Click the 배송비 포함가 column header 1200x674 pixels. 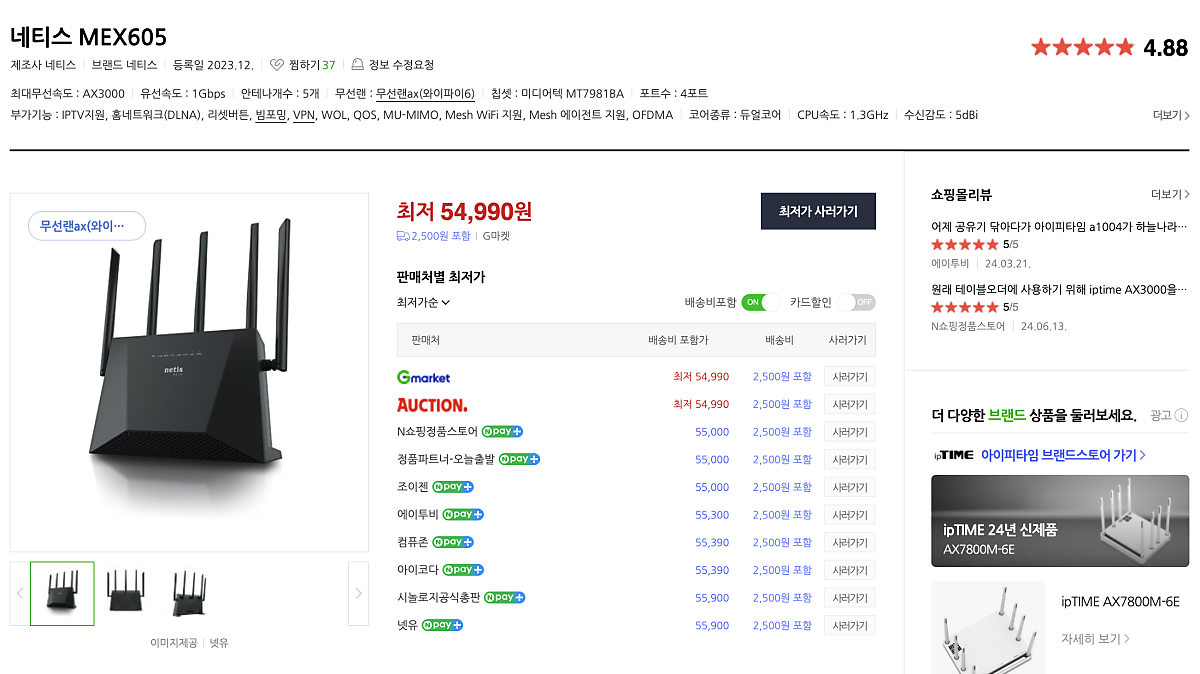coord(678,340)
